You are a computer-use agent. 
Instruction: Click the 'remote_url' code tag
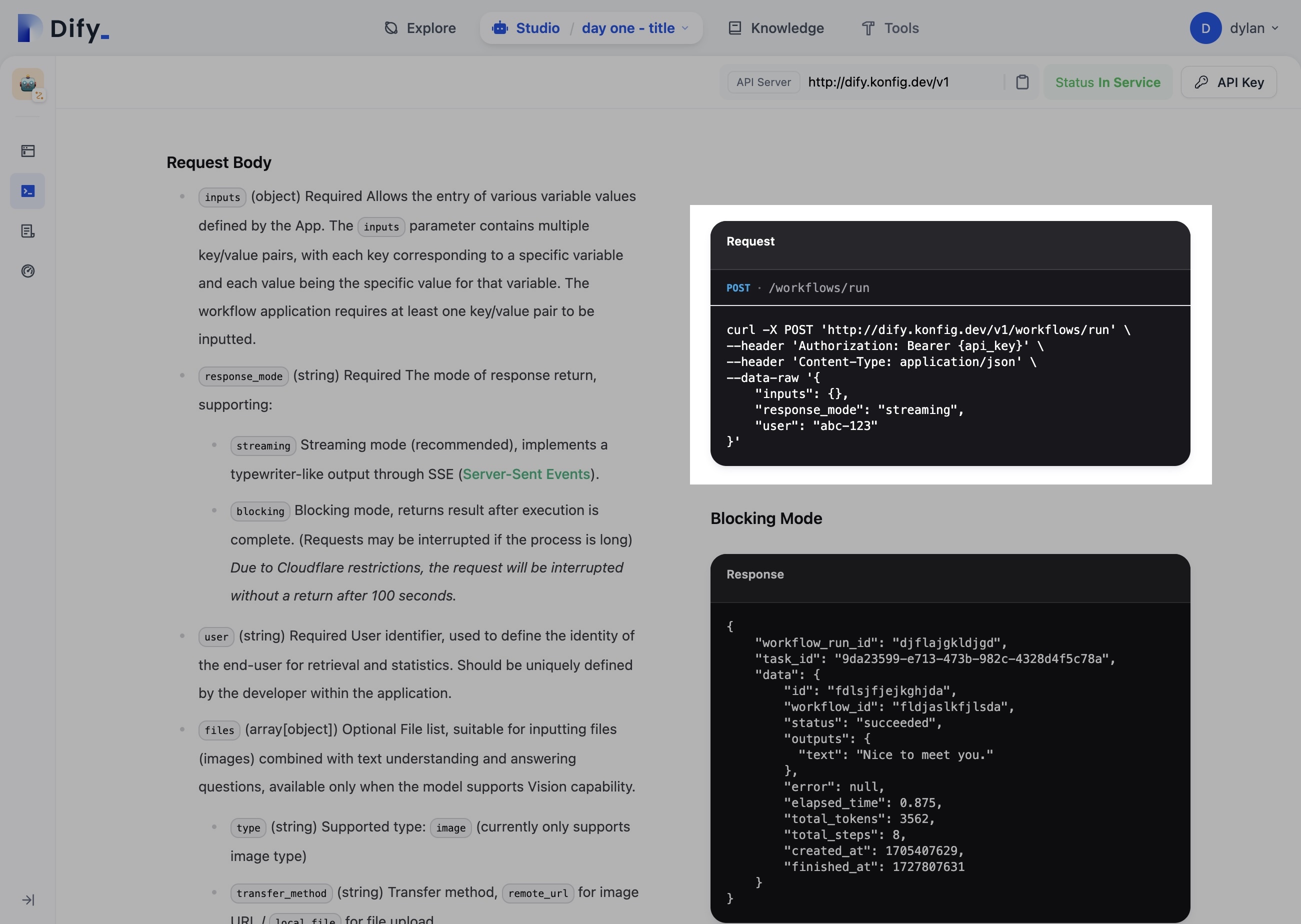click(537, 893)
